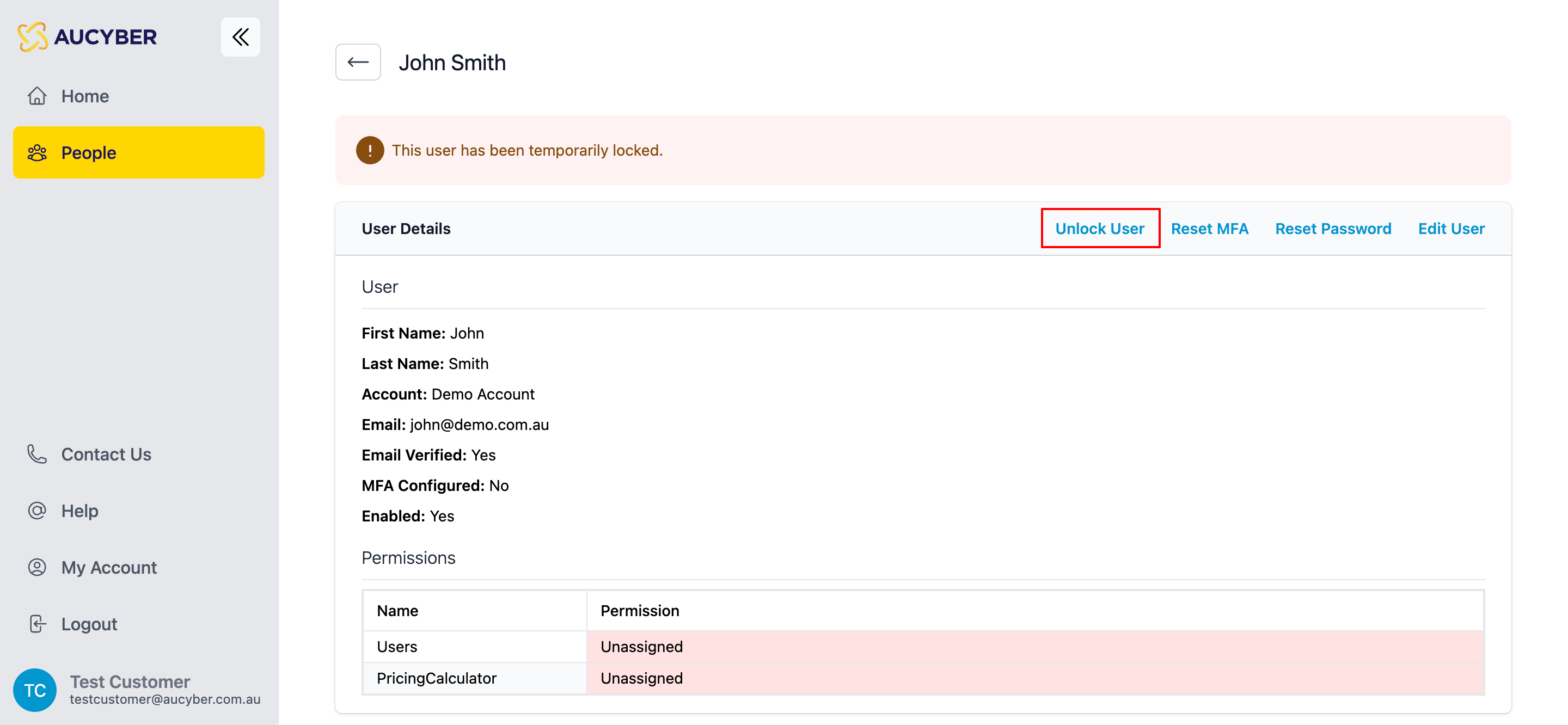Viewport: 1568px width, 725px height.
Task: Click the AUCYBER logo icon
Action: coord(32,37)
